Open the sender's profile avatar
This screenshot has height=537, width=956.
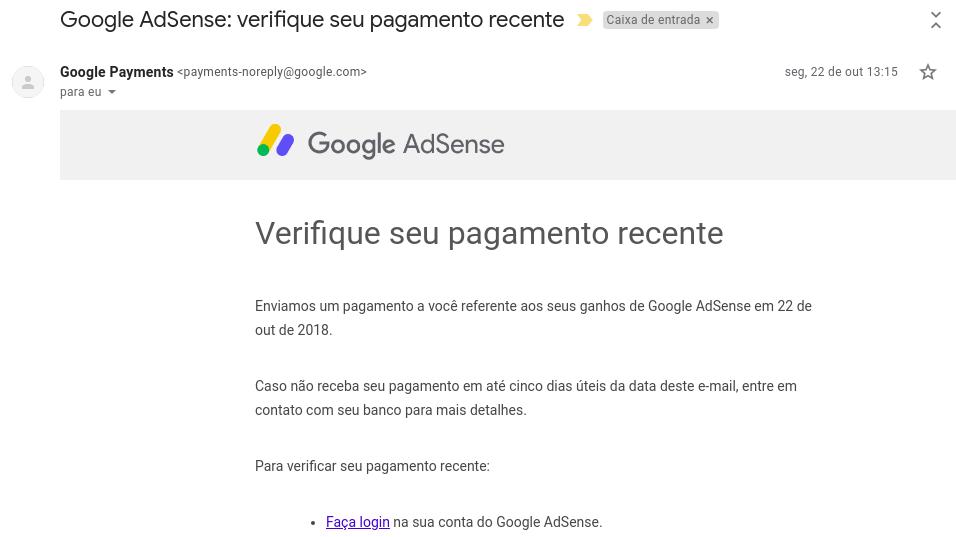coord(28,82)
